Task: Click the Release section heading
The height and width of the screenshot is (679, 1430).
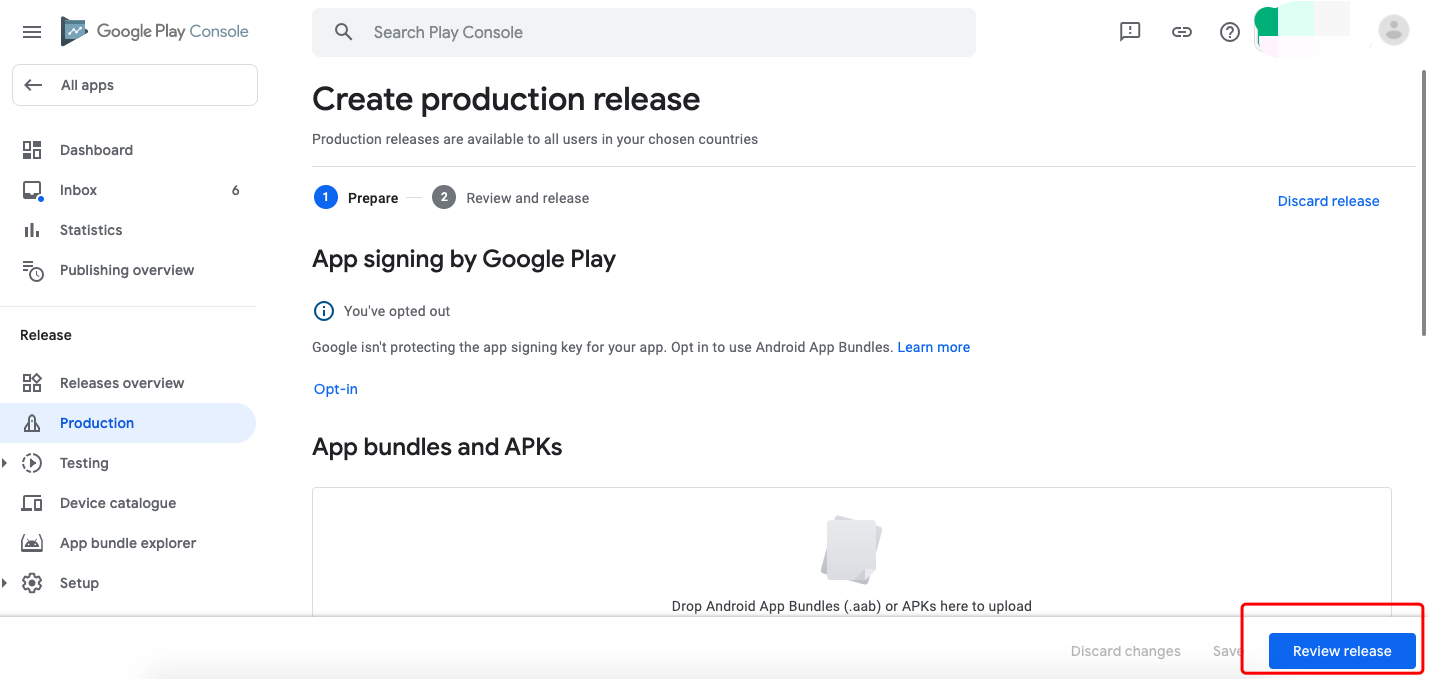Action: (46, 335)
